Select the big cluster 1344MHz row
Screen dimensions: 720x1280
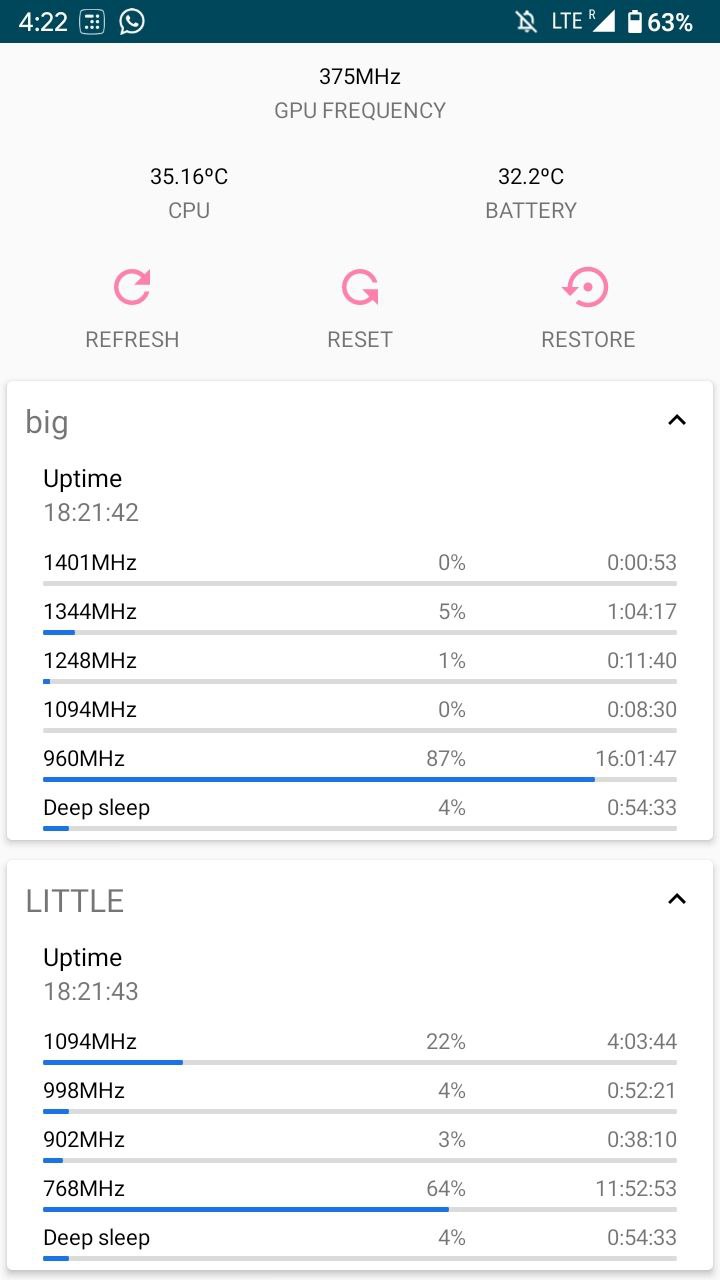360,617
